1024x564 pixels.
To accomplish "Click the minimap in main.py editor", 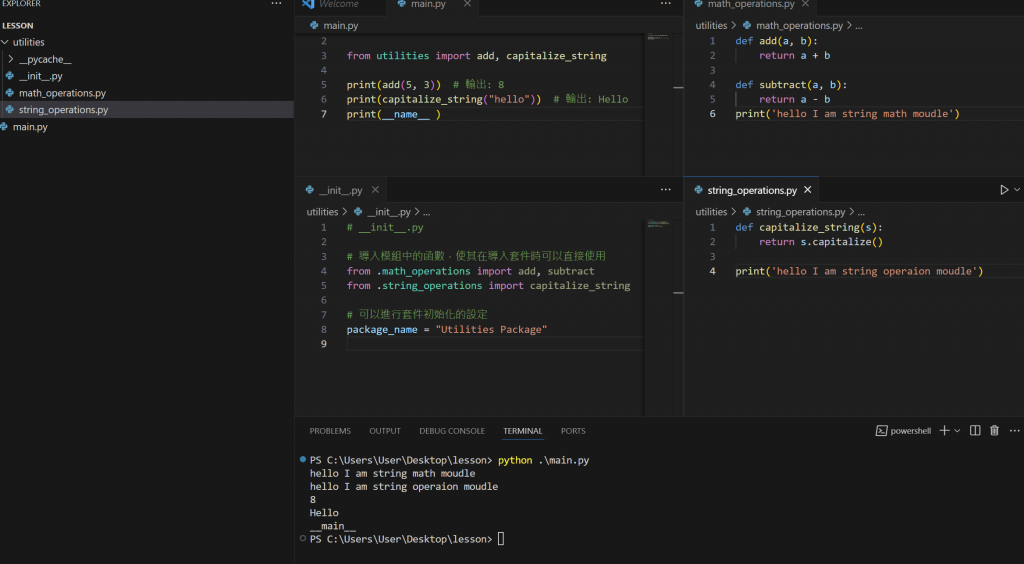I will coord(658,37).
